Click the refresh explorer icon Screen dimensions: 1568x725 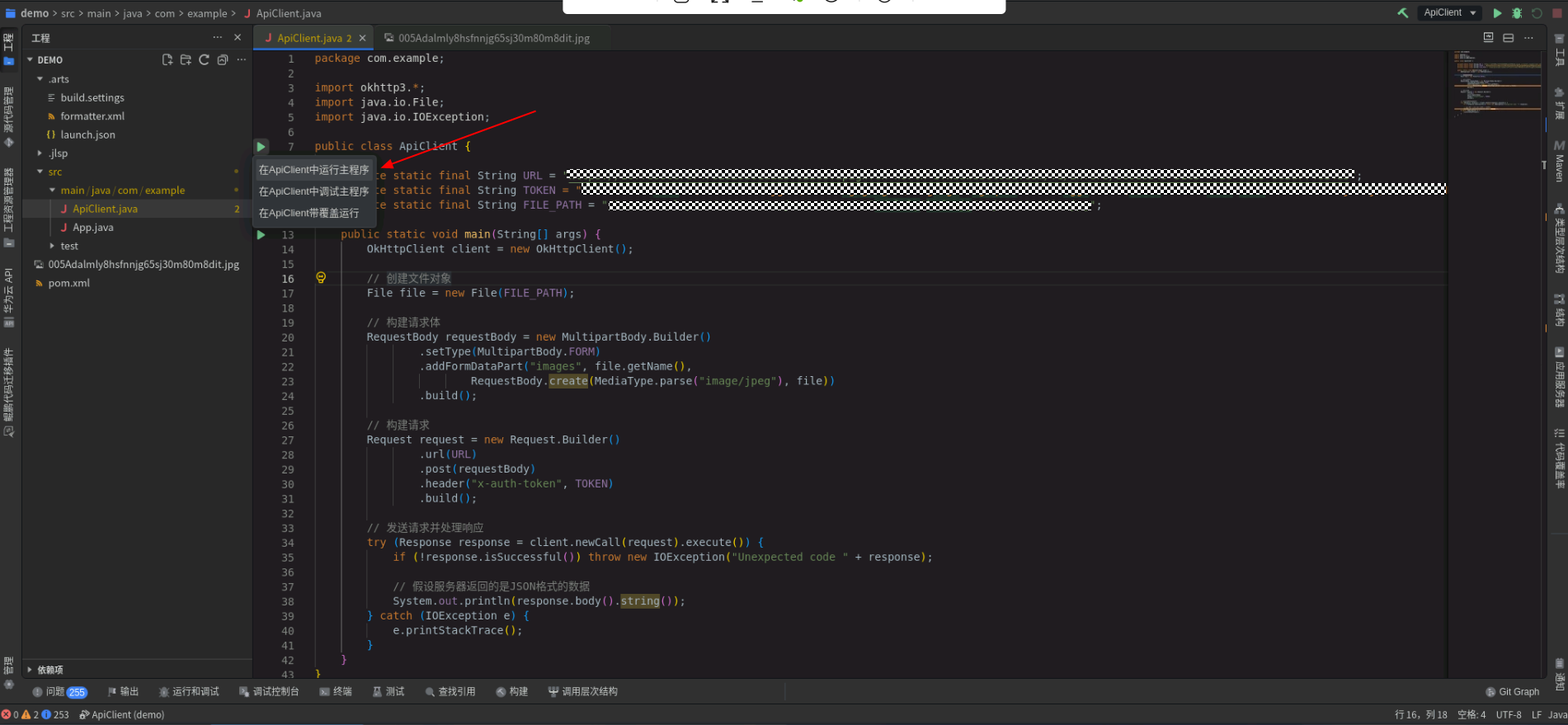click(x=204, y=59)
